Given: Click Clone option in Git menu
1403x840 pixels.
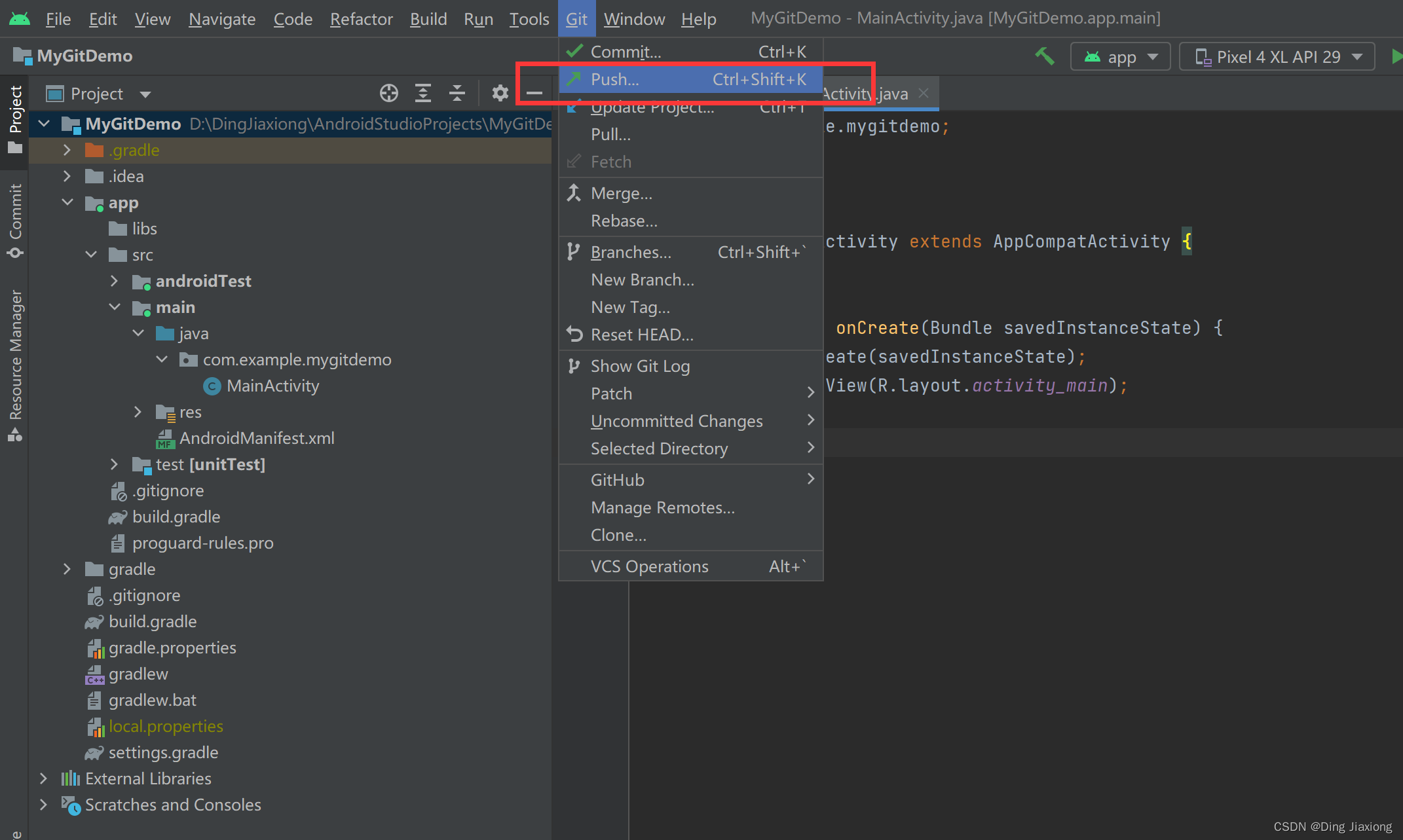Looking at the screenshot, I should 618,535.
